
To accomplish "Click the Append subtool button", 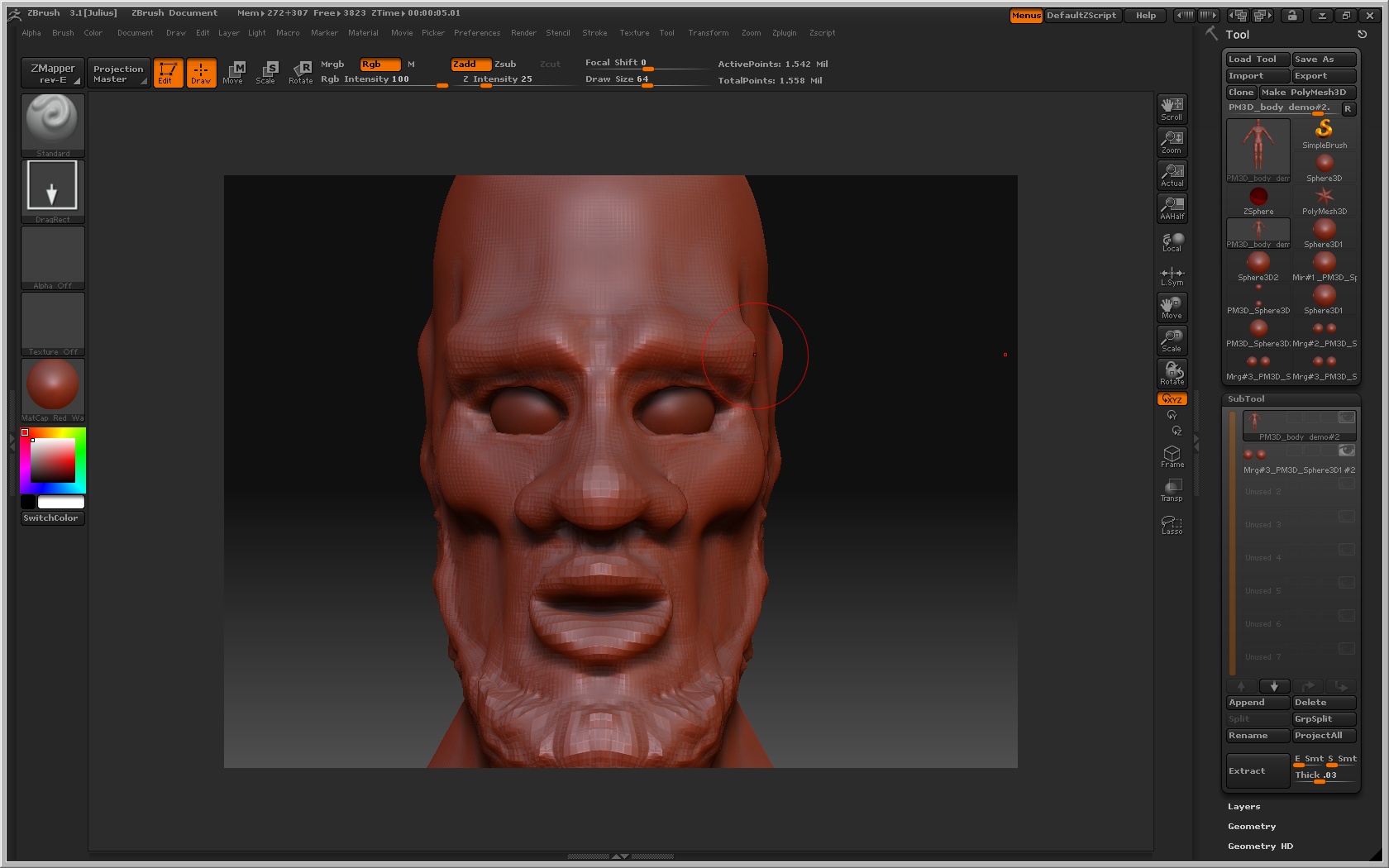I will [1257, 703].
